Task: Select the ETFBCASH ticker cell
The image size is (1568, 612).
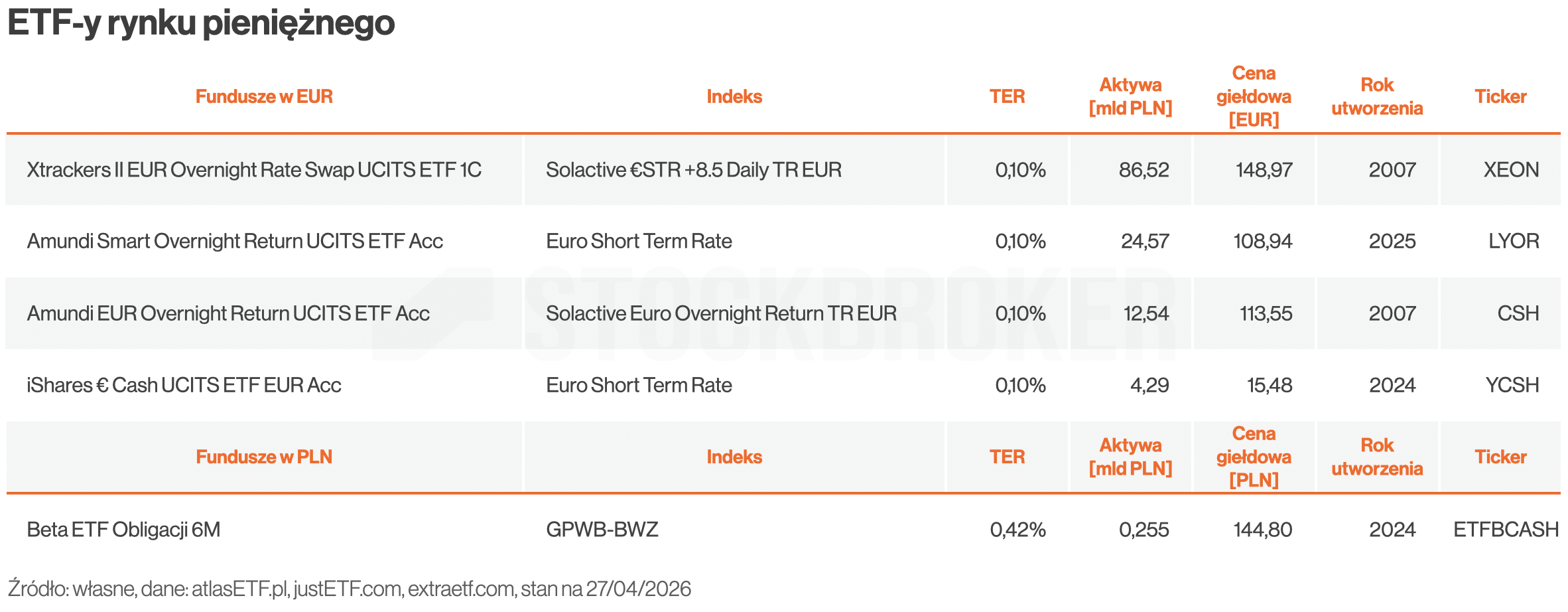Action: click(x=1506, y=530)
